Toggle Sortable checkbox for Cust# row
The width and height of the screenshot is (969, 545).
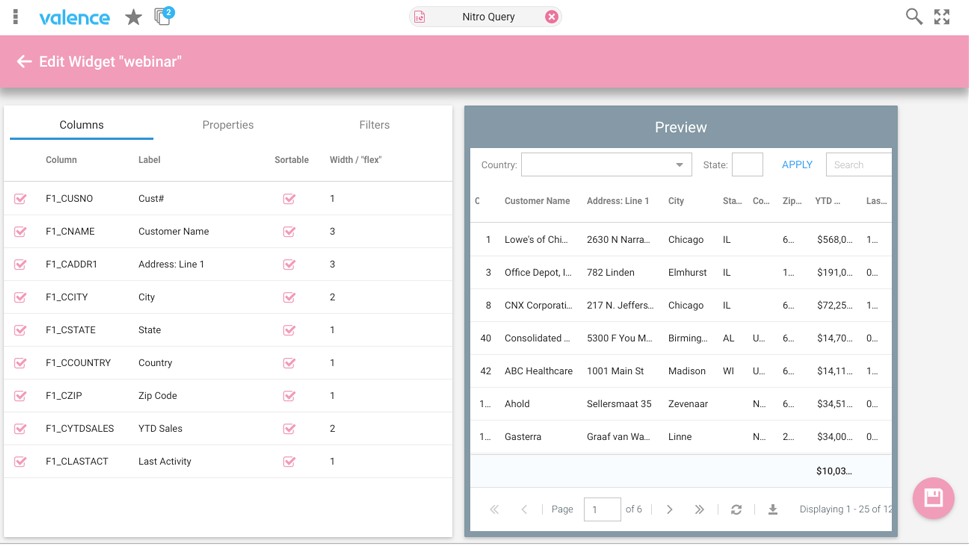point(289,198)
